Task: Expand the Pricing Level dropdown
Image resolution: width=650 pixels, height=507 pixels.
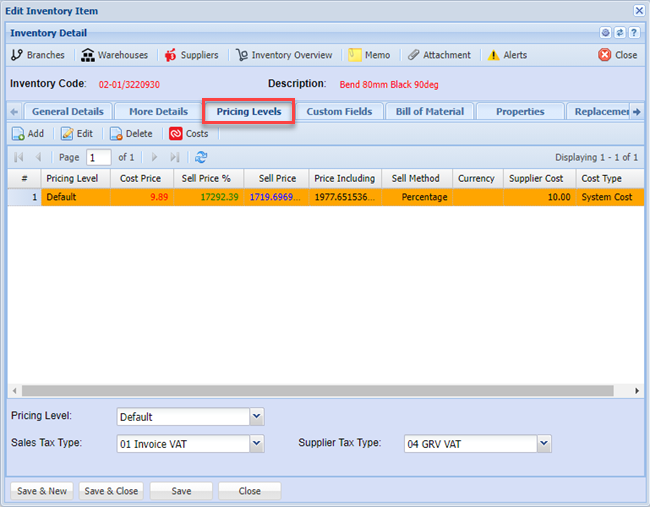Action: coord(257,416)
